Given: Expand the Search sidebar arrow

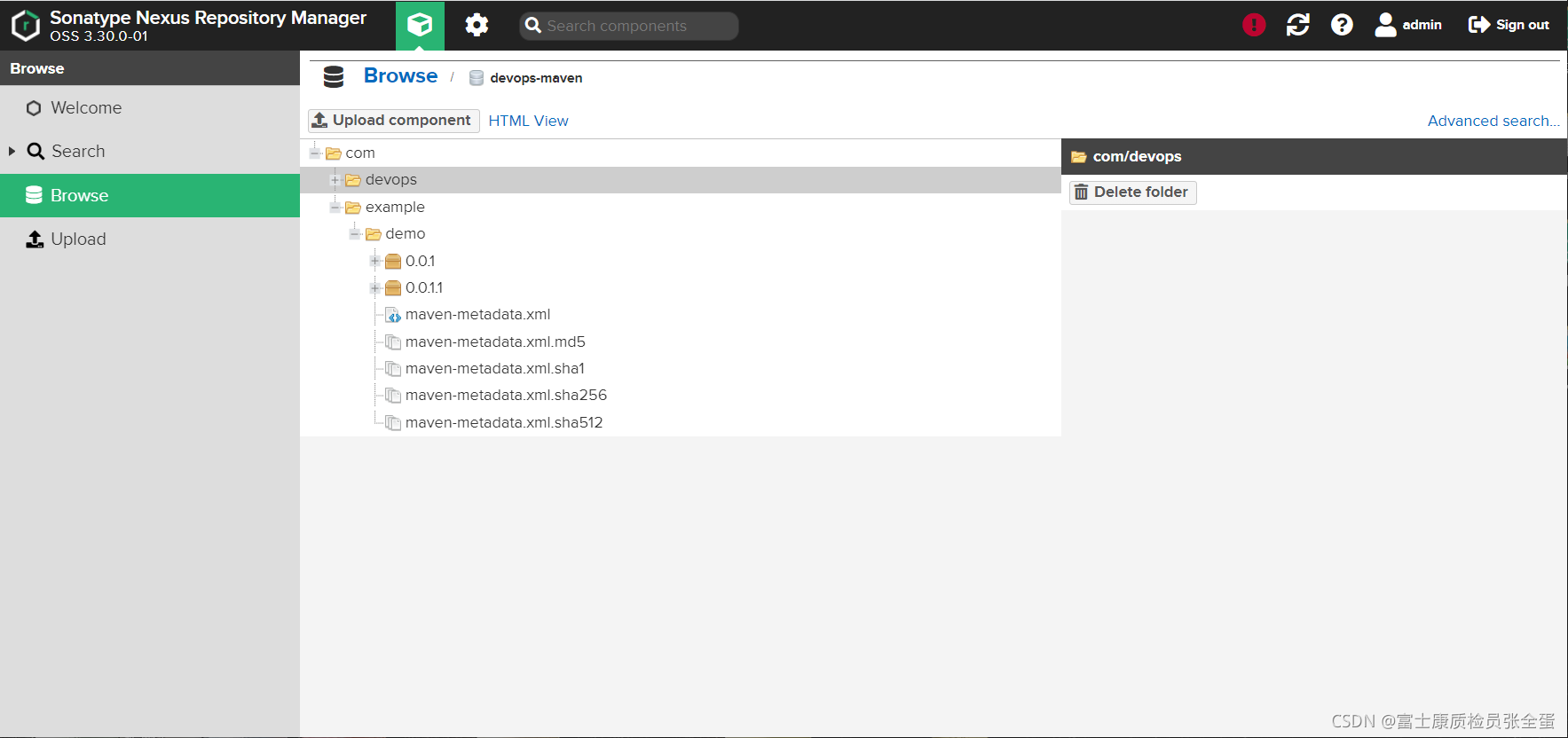Looking at the screenshot, I should (12, 151).
